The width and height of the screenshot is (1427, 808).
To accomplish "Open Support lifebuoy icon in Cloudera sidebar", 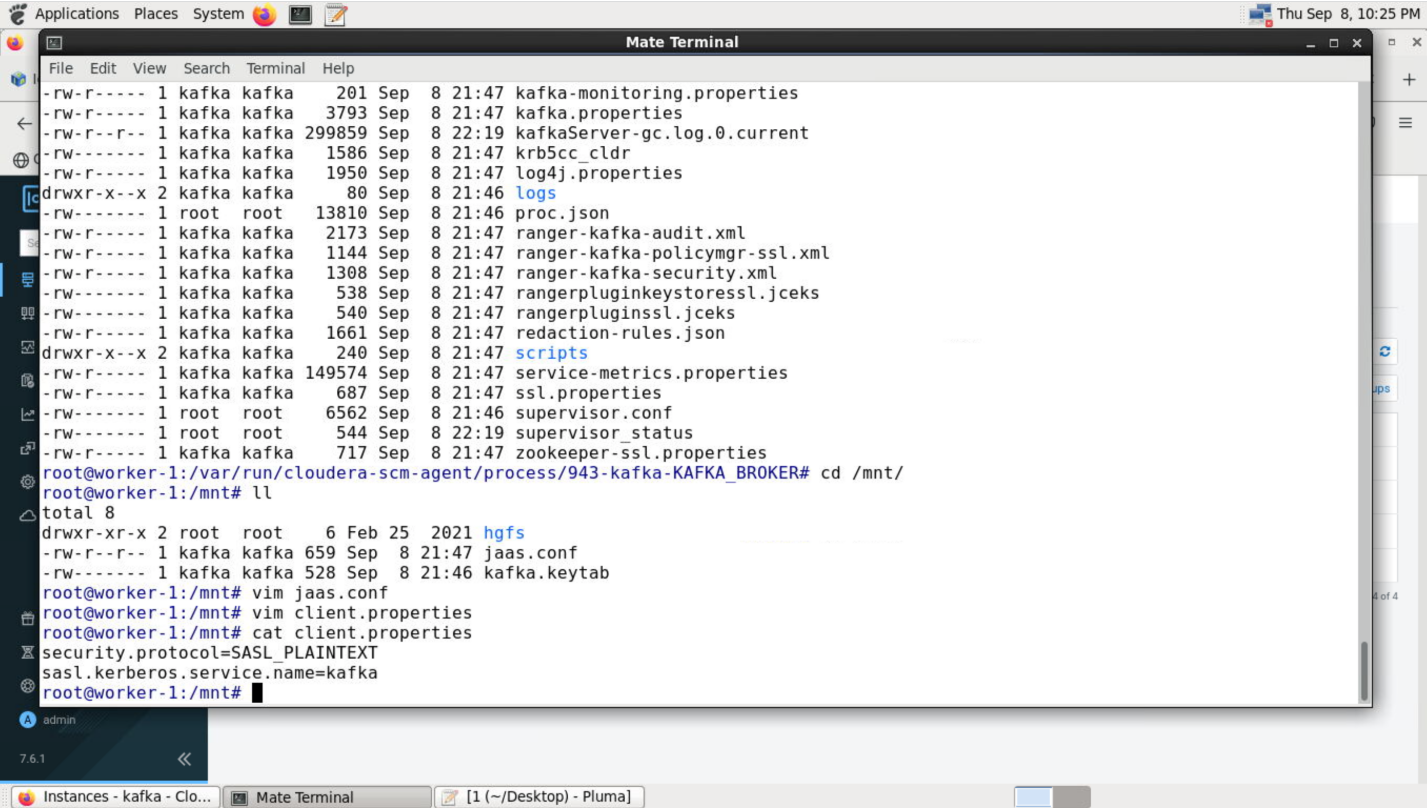I will click(28, 686).
